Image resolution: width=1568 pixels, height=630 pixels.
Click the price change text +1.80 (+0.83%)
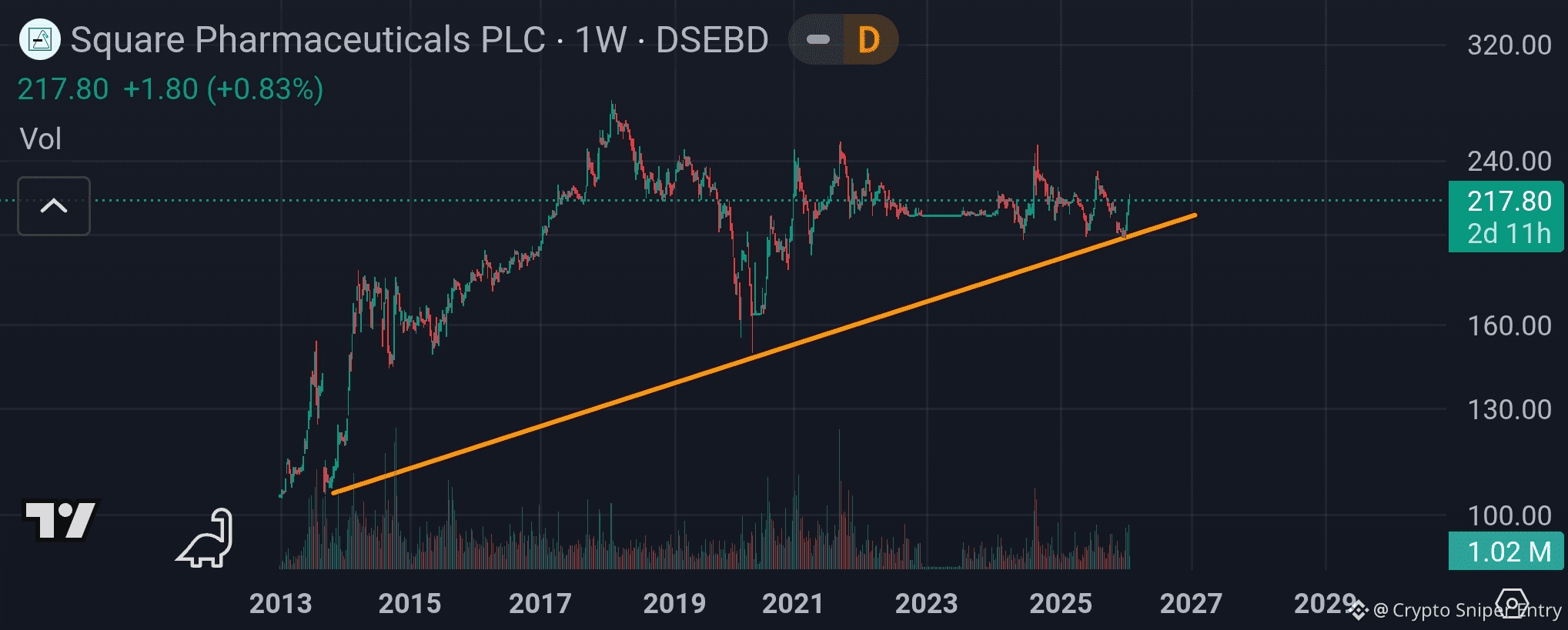(x=223, y=89)
